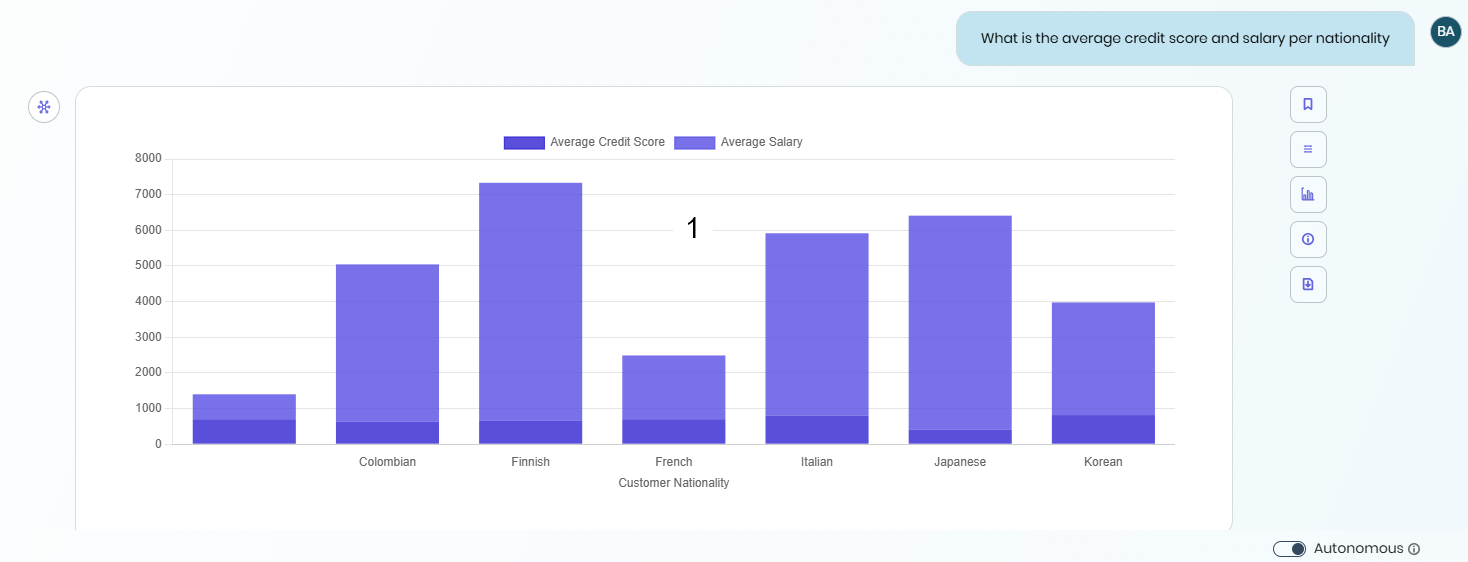Click the Japanese salary bar
This screenshot has width=1468, height=562.
[x=960, y=320]
